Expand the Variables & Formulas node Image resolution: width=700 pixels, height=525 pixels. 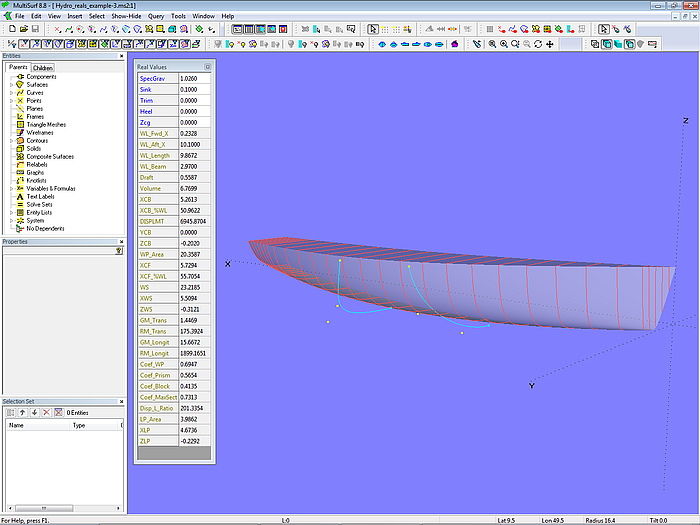click(x=11, y=189)
